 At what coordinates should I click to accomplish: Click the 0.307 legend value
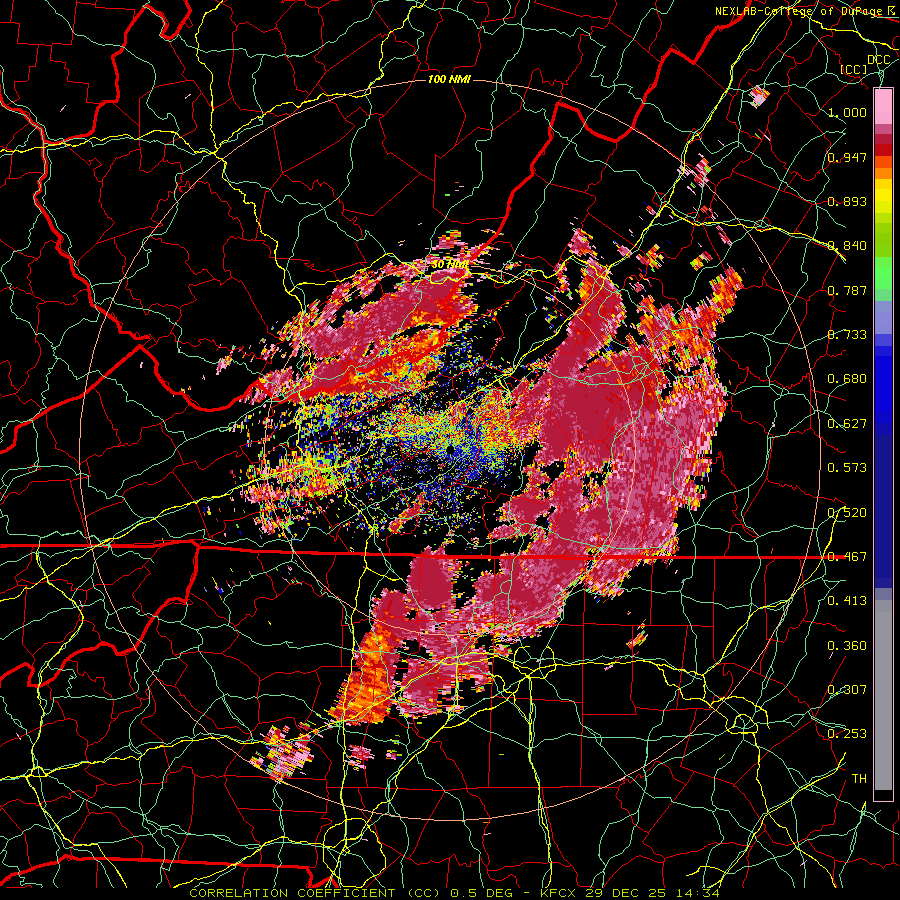click(x=847, y=689)
